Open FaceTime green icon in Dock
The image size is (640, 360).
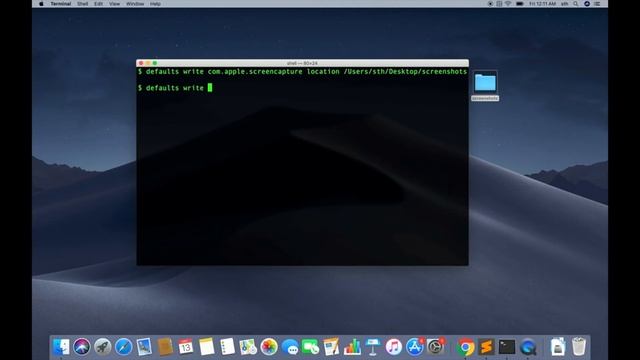[311, 347]
